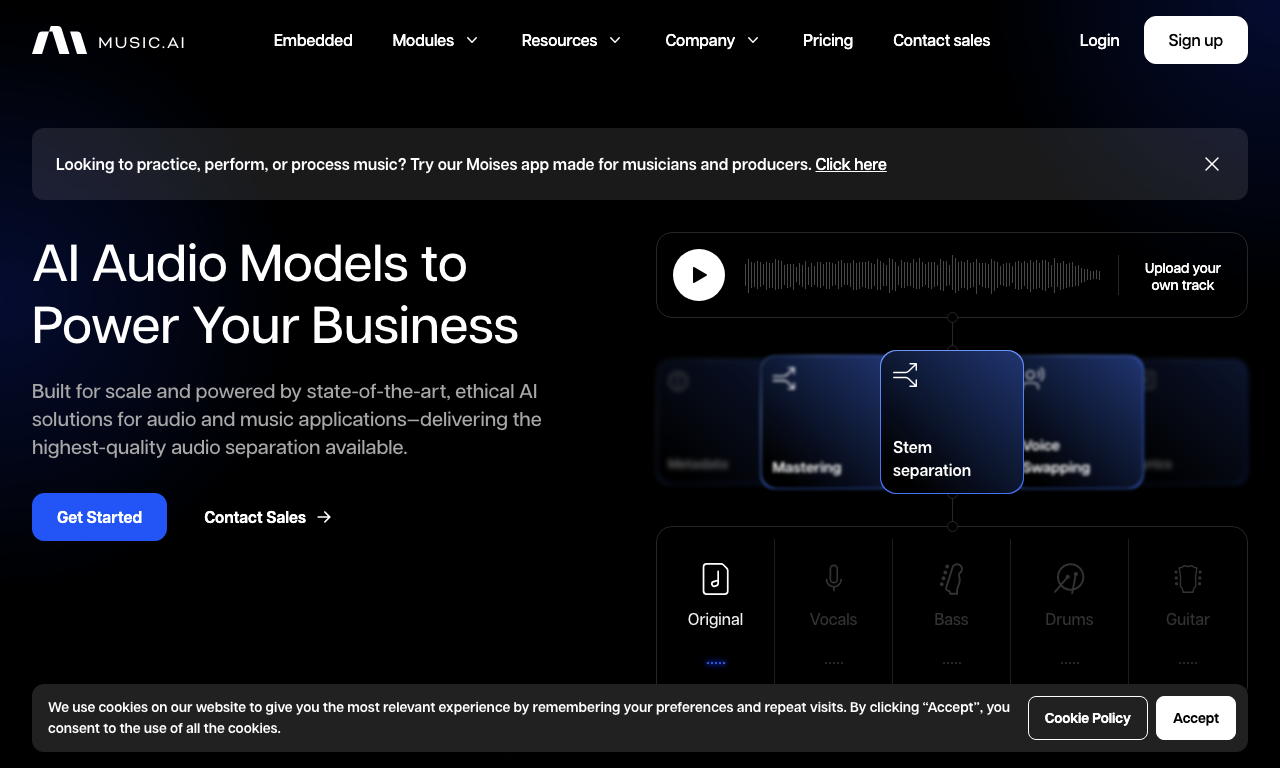
Task: Open the Resources dropdown menu
Action: click(x=572, y=40)
